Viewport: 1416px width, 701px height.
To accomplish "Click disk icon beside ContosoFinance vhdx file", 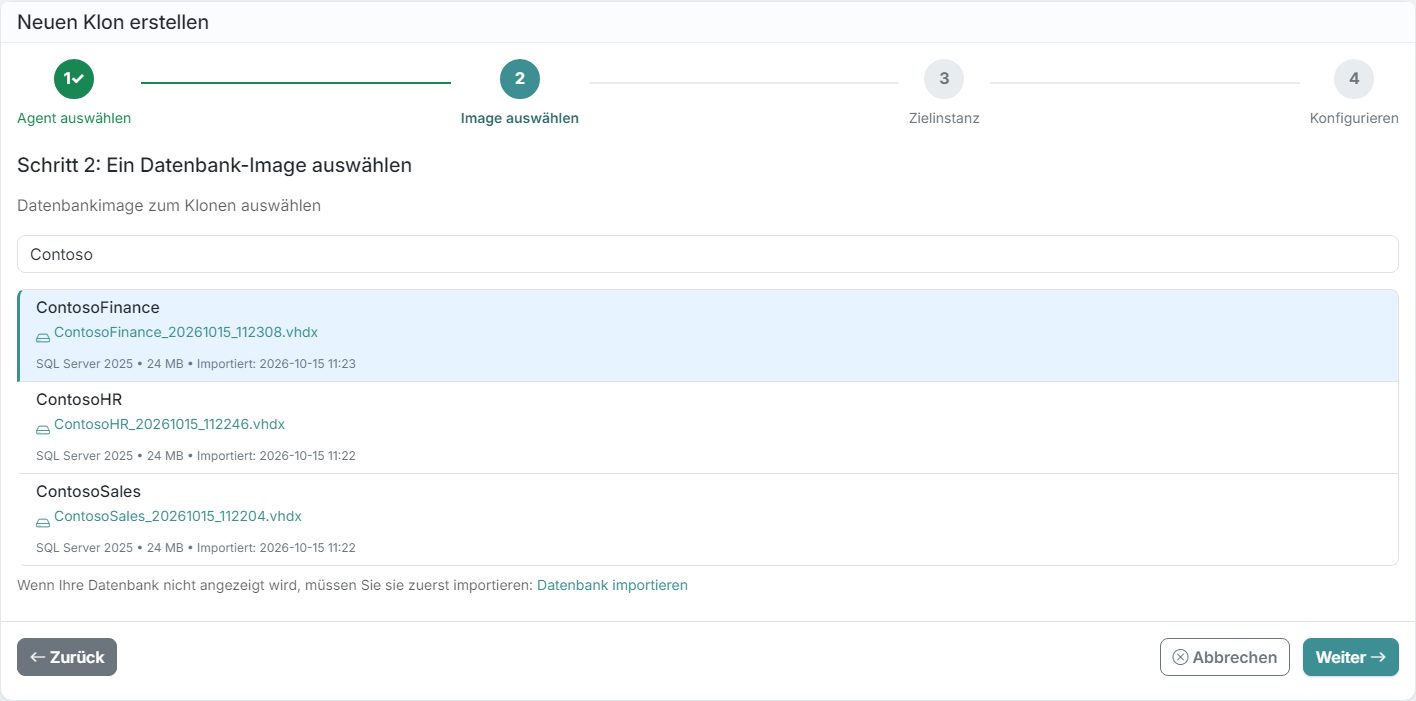I will [43, 338].
